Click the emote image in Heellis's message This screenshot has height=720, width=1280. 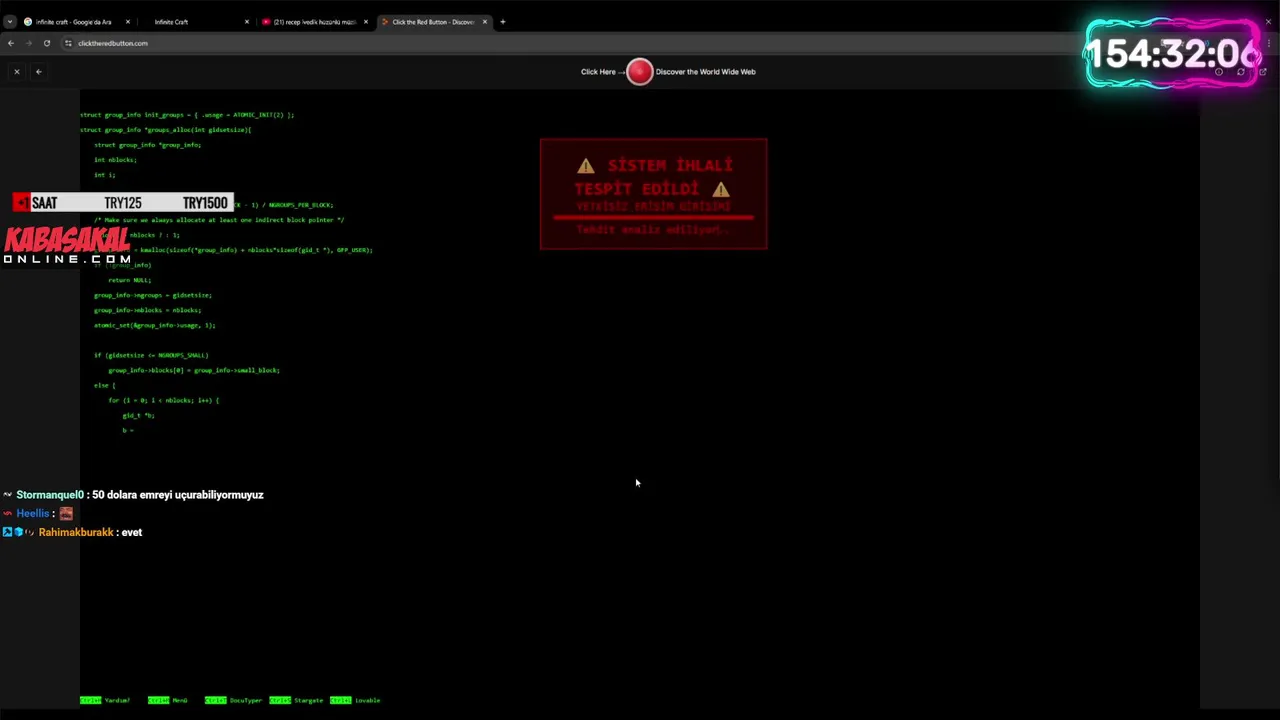pos(66,514)
